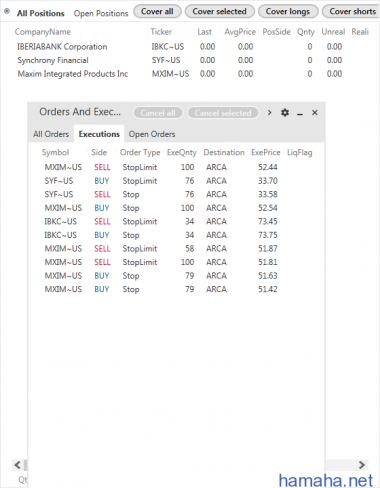
Task: Select MXIM BUY execution at 52.54
Action: point(177,208)
